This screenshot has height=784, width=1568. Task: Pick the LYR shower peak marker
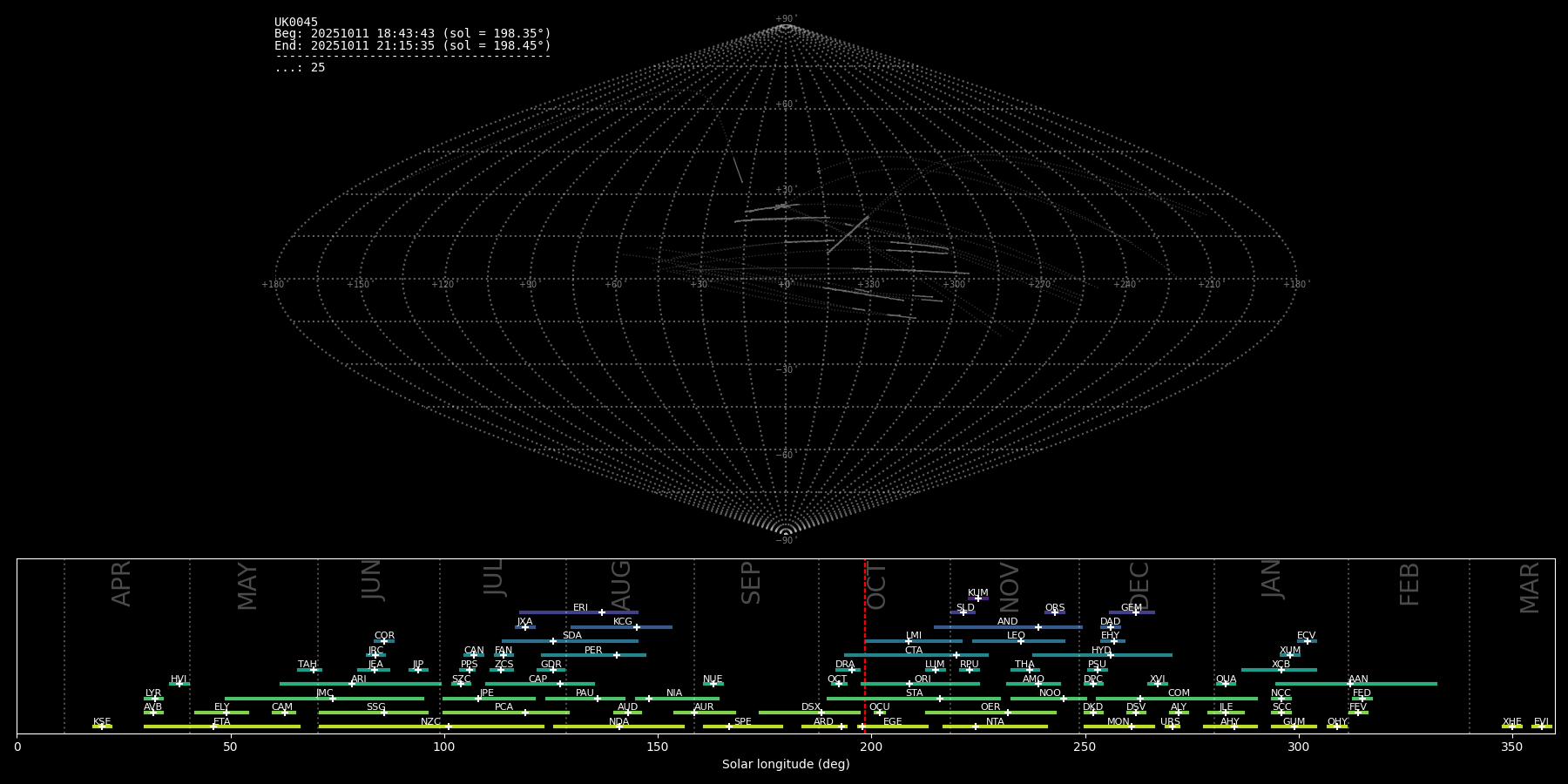[155, 699]
